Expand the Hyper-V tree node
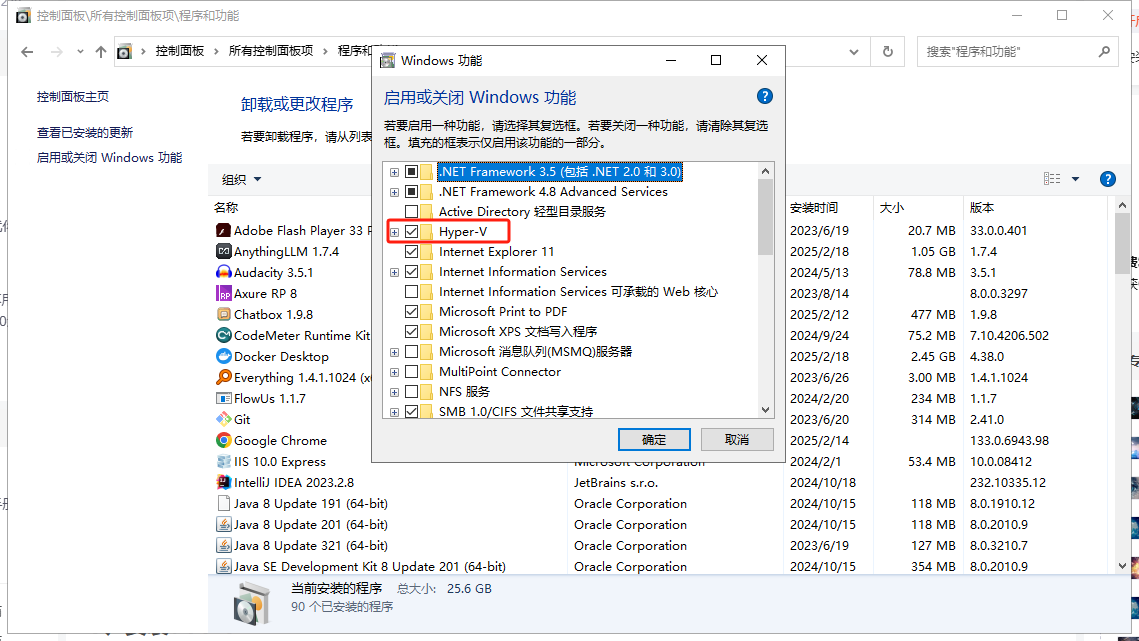The image size is (1139, 641). point(394,233)
